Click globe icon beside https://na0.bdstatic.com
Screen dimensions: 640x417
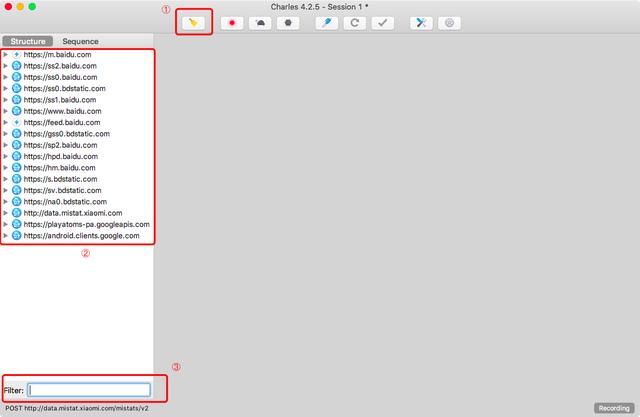(17, 202)
